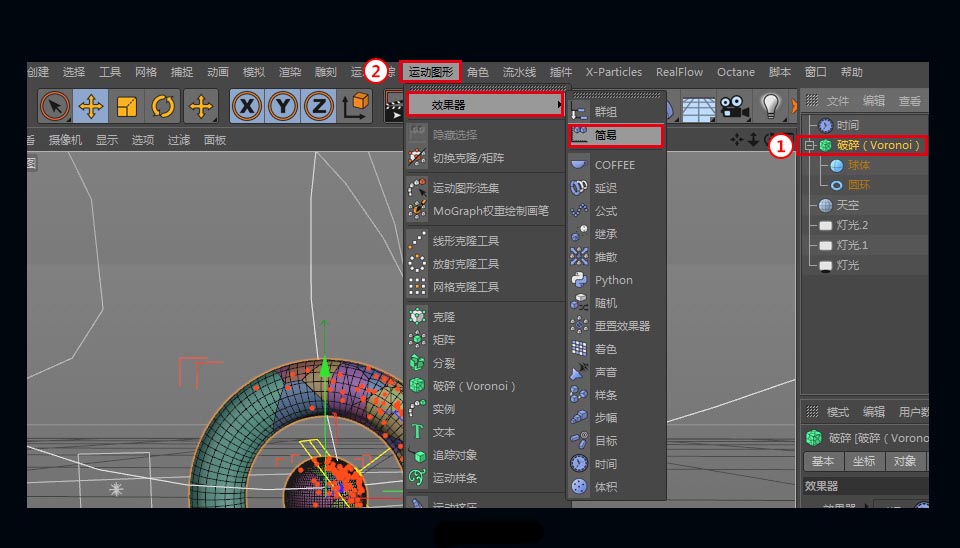Click the live selection arrow tool
The image size is (960, 548).
coord(55,106)
